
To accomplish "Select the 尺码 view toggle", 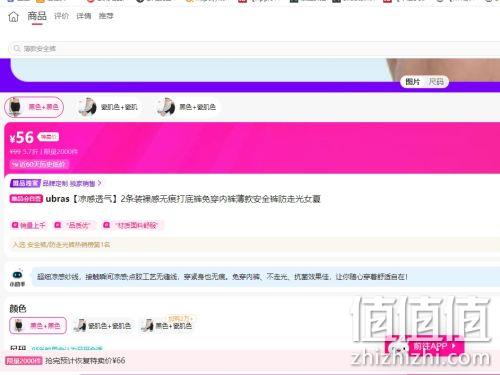I will point(436,82).
